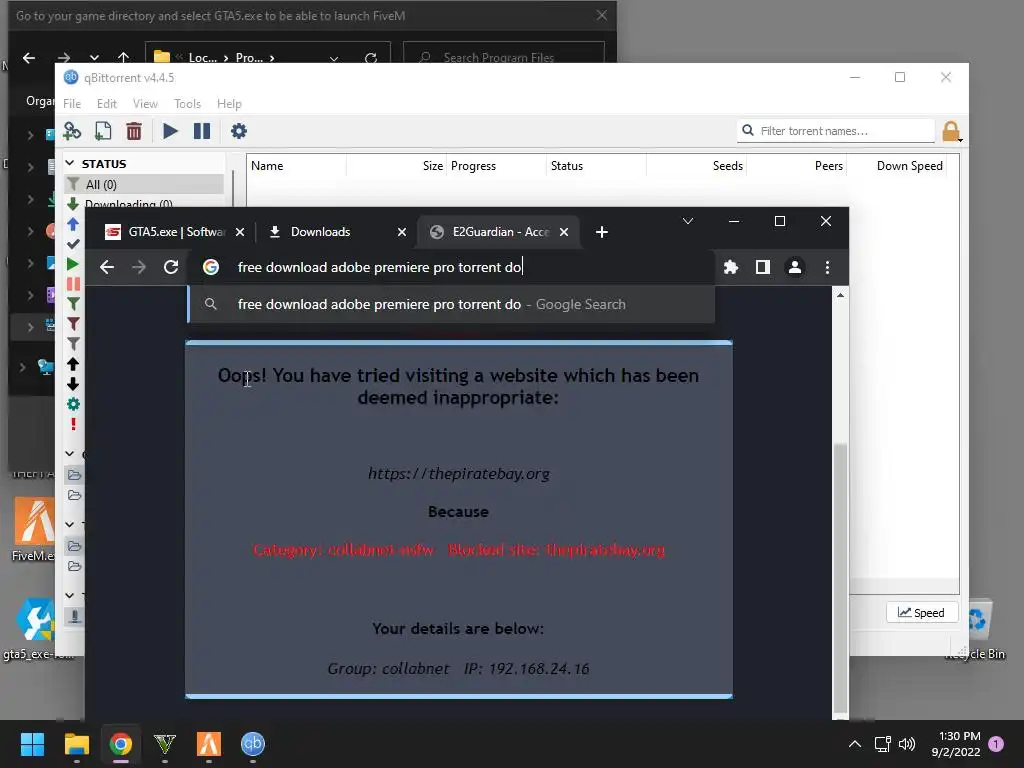This screenshot has height=768, width=1024.
Task: Sort torrents by Progress column header
Action: [496, 166]
